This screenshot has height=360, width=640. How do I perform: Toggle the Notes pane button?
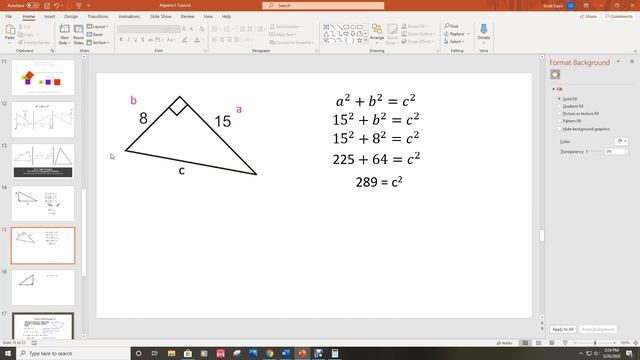coord(505,343)
